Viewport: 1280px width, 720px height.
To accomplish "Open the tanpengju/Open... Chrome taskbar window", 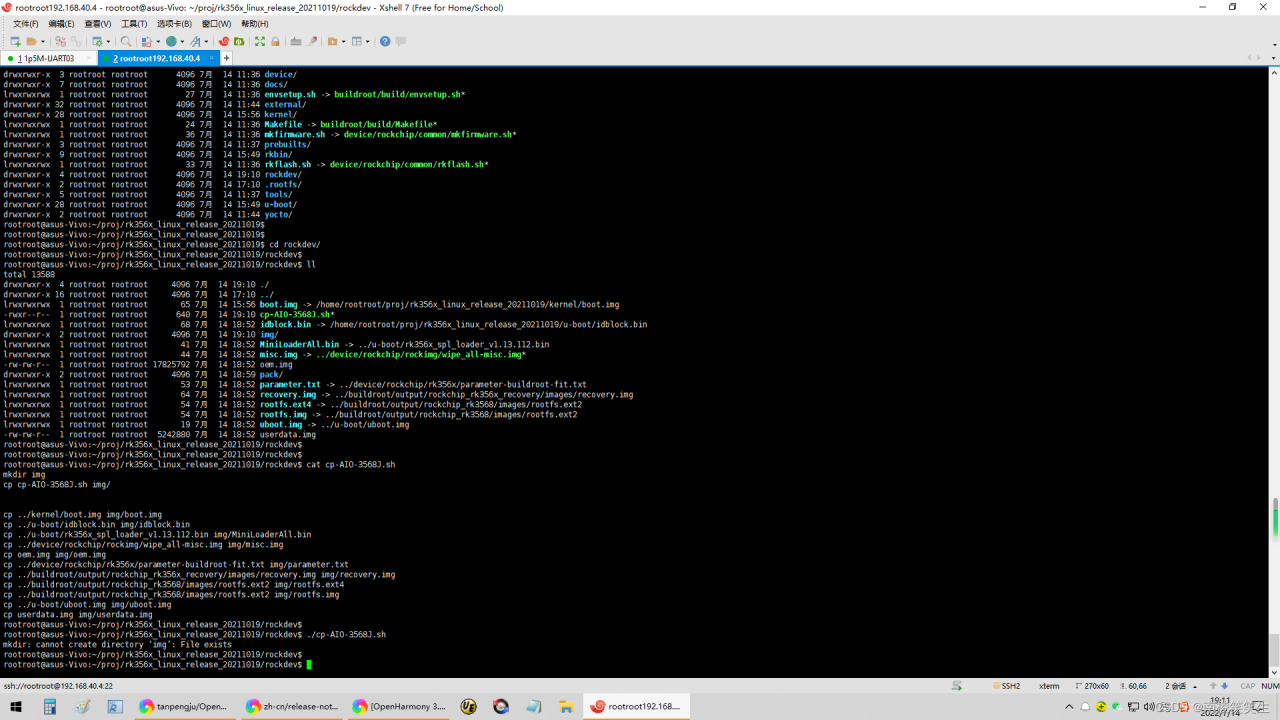I will point(183,706).
